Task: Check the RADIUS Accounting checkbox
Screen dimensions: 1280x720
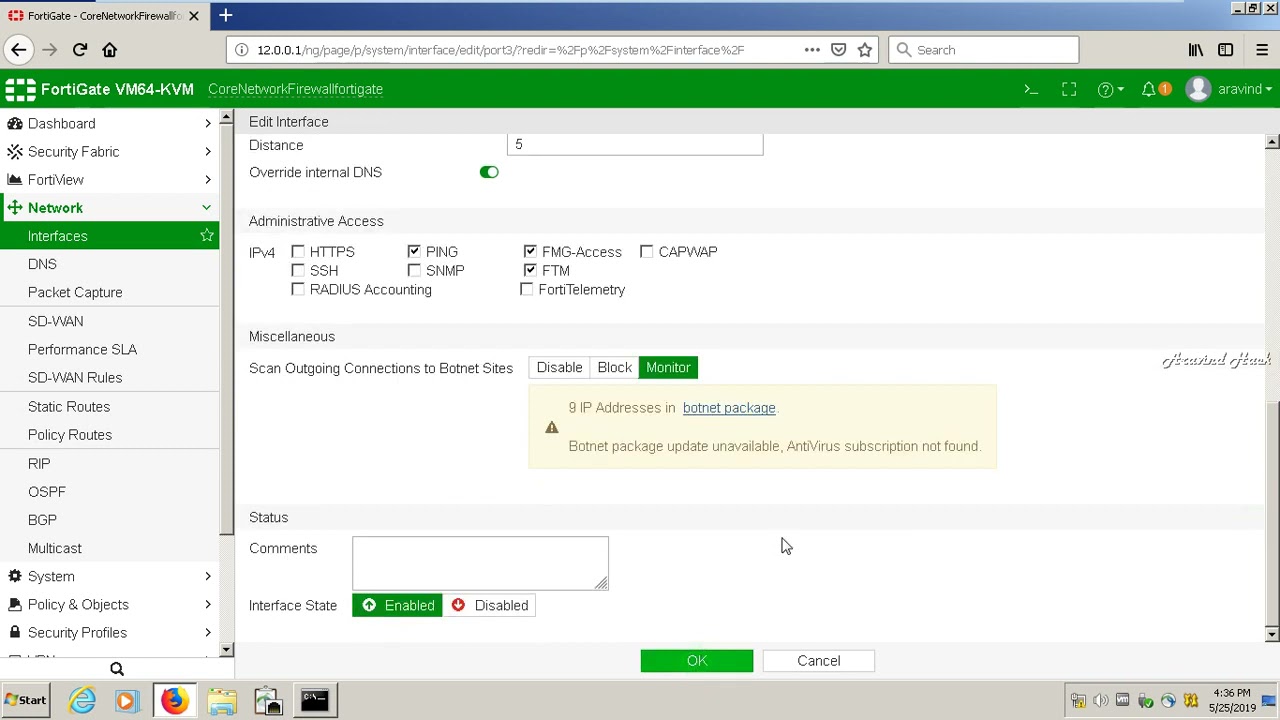Action: tap(298, 290)
